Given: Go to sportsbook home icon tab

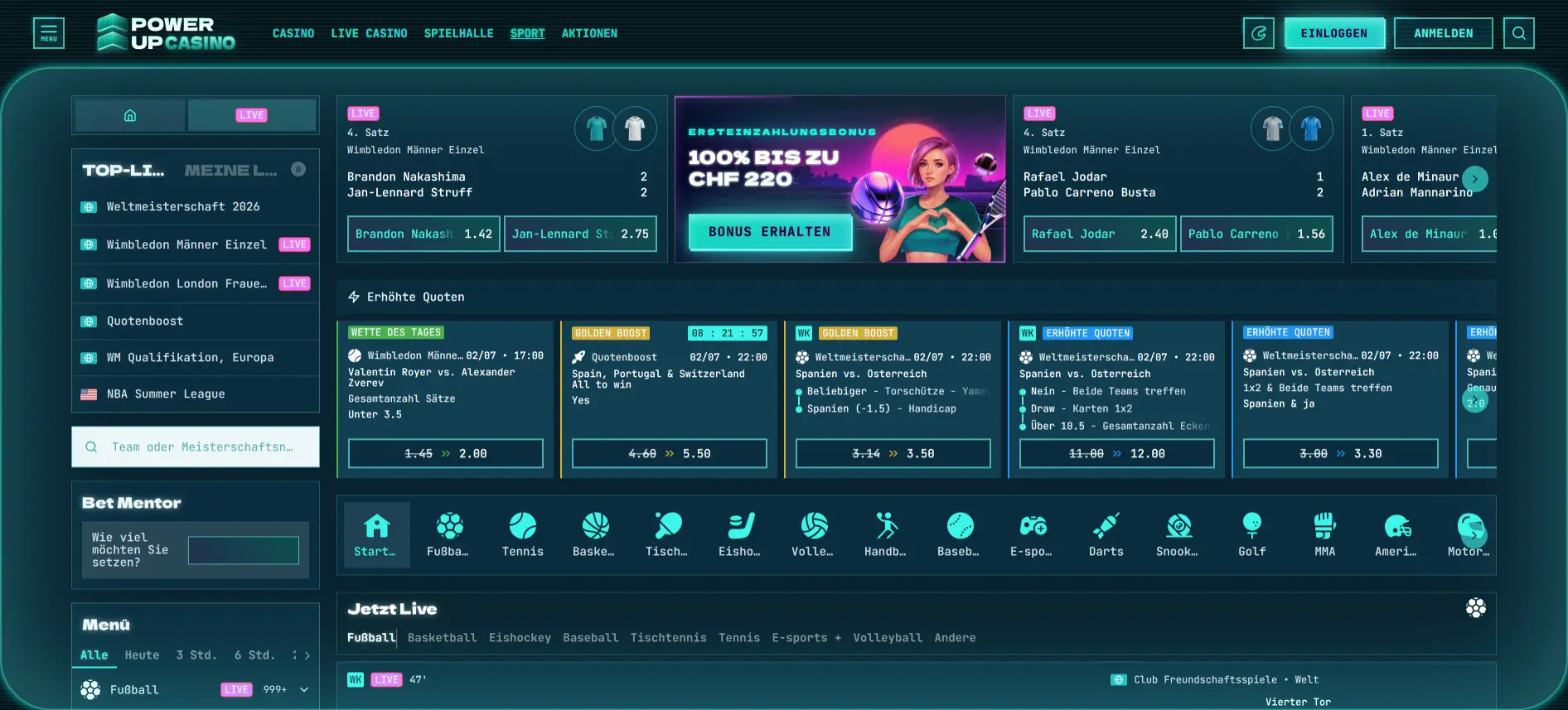Looking at the screenshot, I should pyautogui.click(x=130, y=115).
